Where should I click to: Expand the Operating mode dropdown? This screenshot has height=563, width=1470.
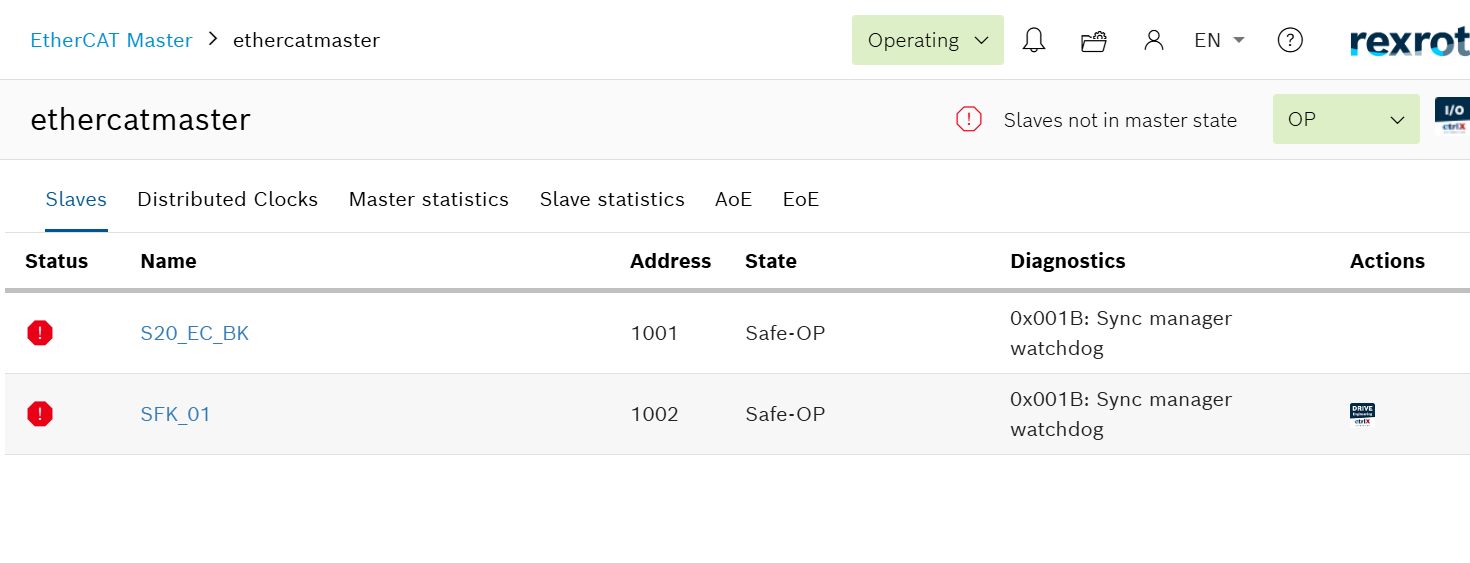coord(927,41)
